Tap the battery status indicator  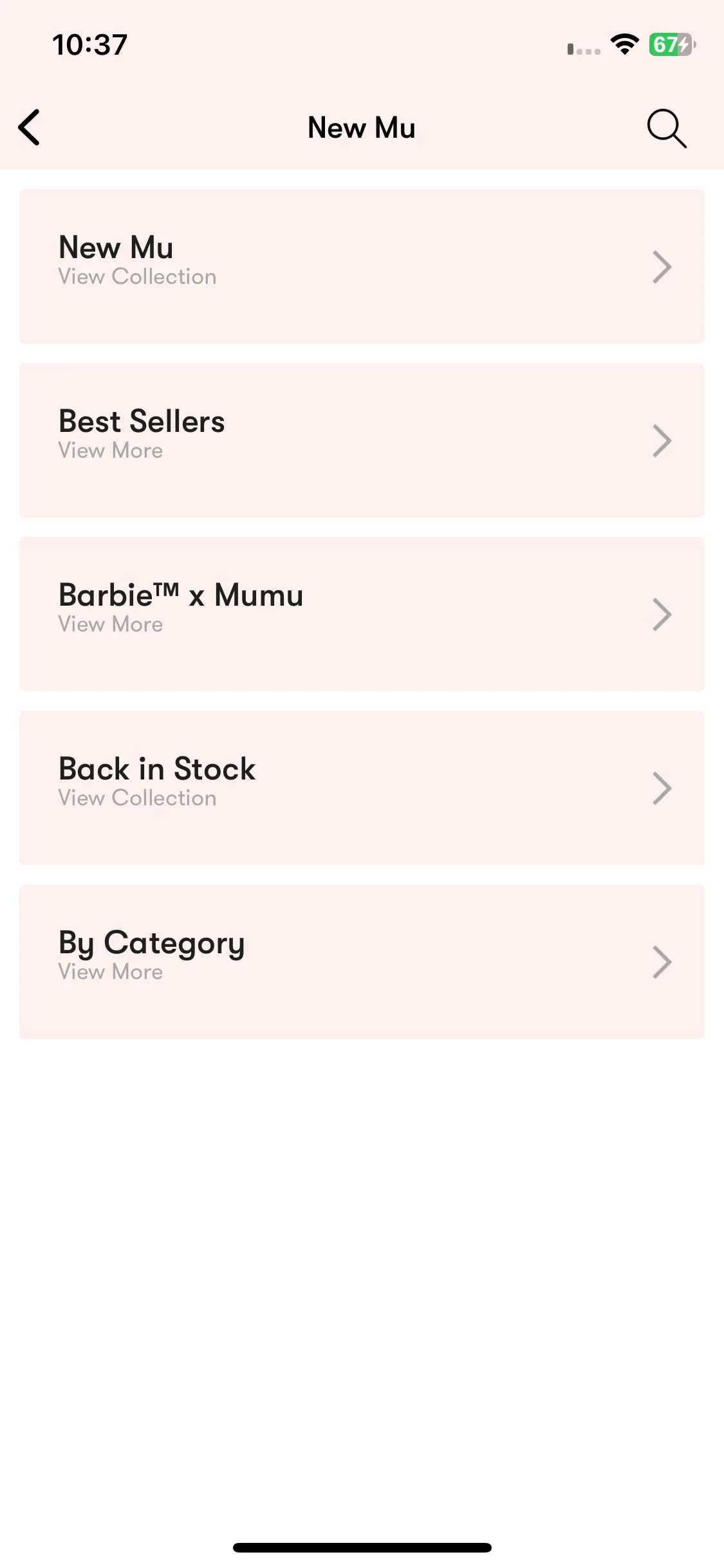click(x=672, y=45)
